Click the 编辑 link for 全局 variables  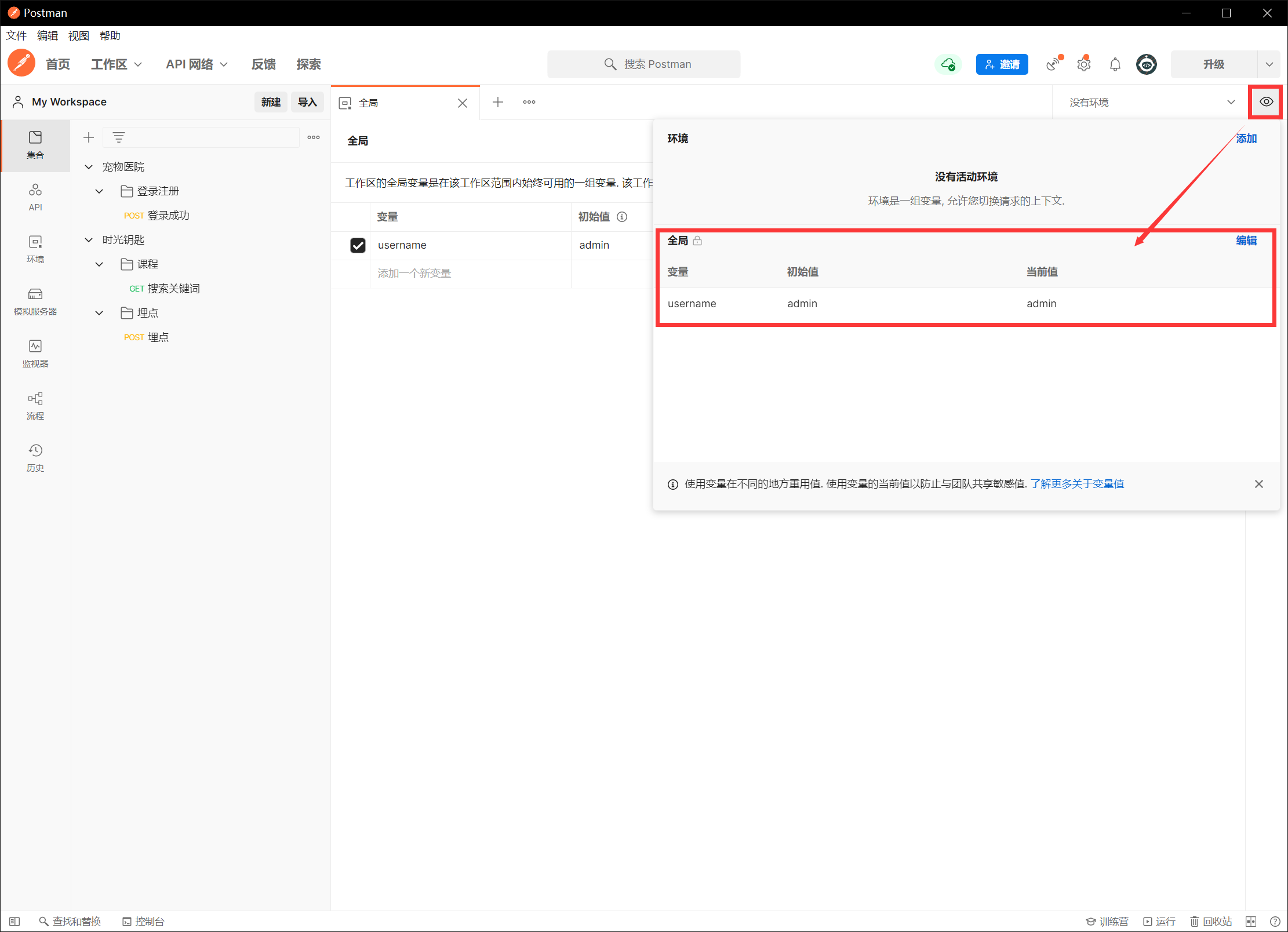(x=1246, y=241)
